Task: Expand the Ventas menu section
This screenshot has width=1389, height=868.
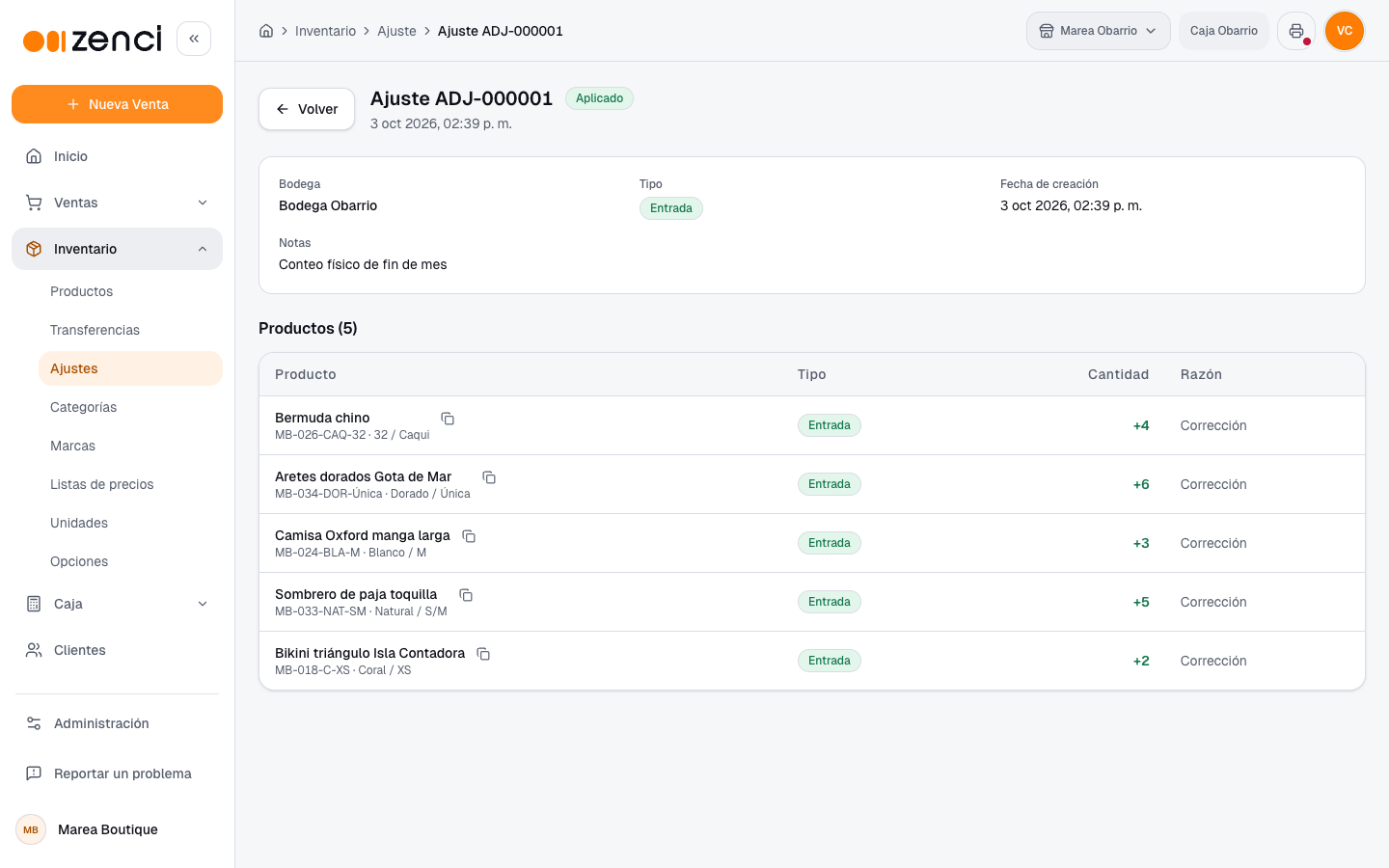Action: point(117,203)
